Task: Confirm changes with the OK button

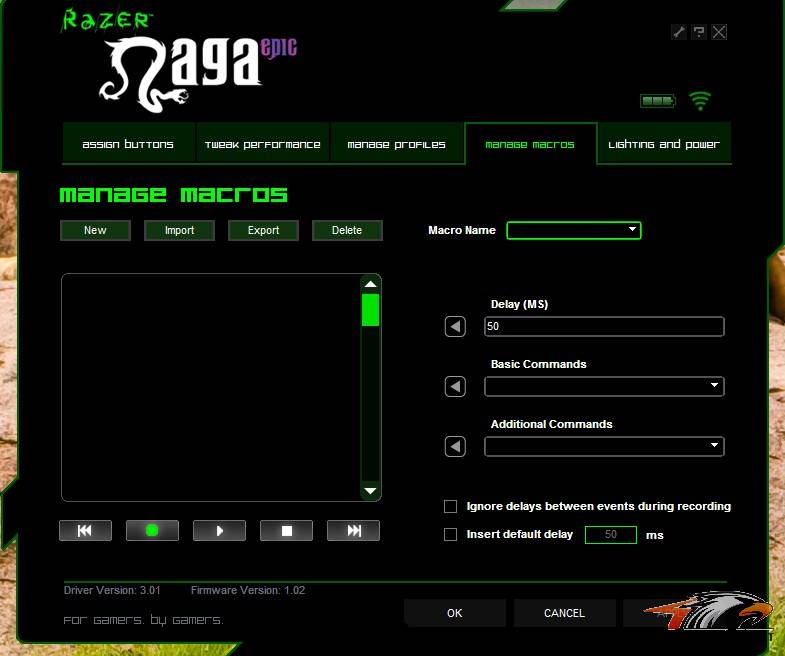Action: [455, 613]
